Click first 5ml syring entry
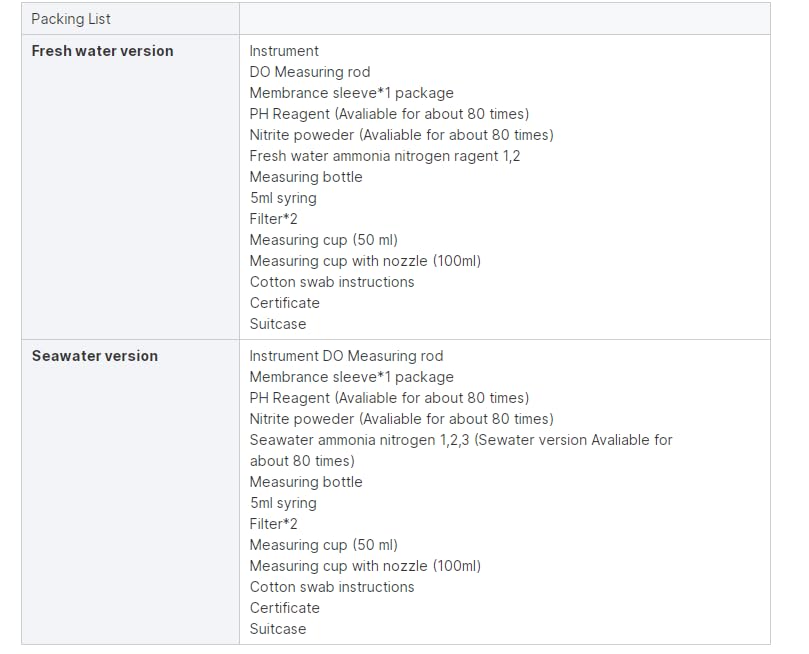The height and width of the screenshot is (654, 809). pyautogui.click(x=283, y=198)
